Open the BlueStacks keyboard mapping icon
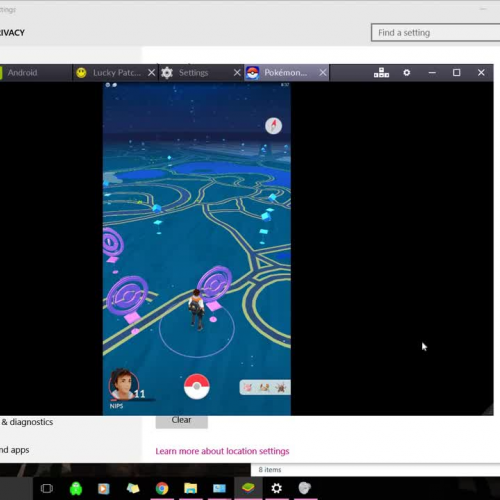Image resolution: width=500 pixels, height=500 pixels. (x=381, y=72)
